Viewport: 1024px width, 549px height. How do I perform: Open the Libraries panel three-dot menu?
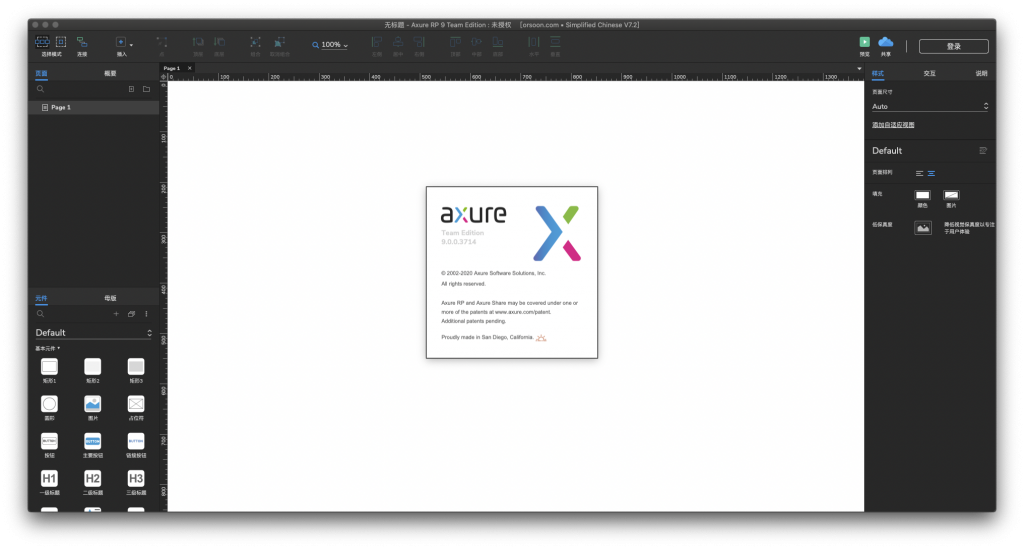pos(146,314)
